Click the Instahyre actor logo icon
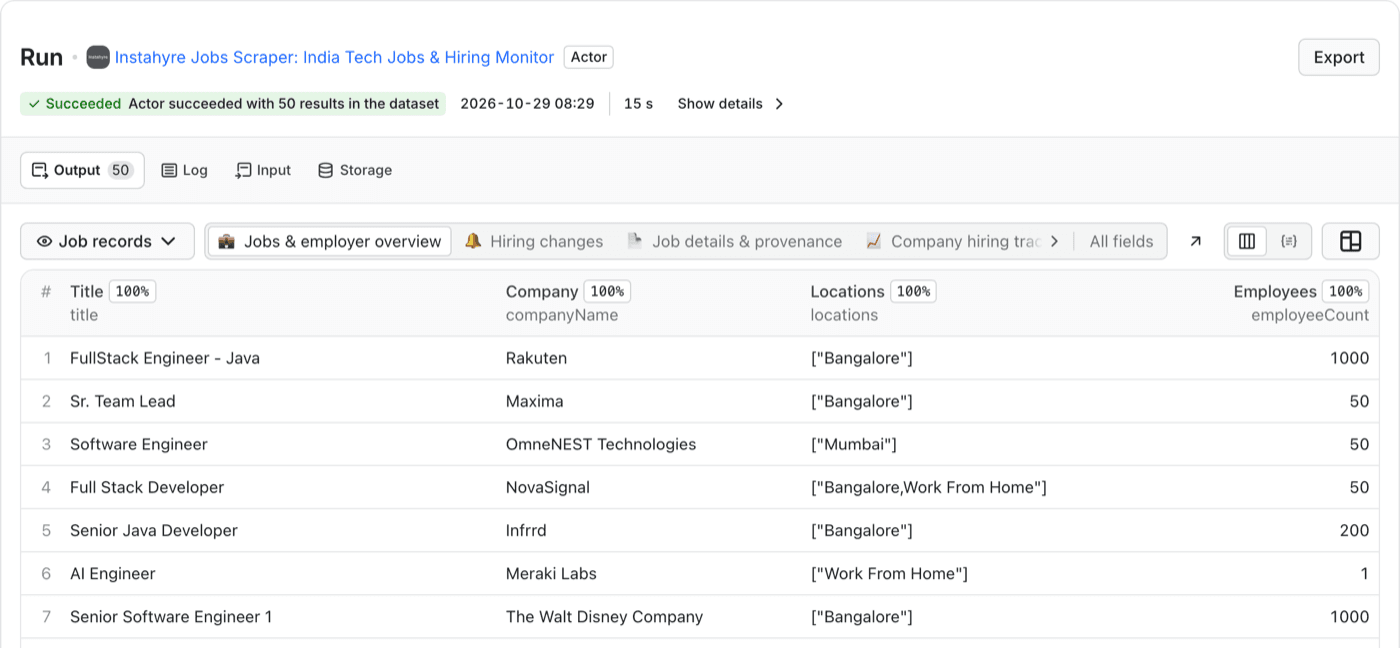Image resolution: width=1400 pixels, height=648 pixels. (98, 57)
